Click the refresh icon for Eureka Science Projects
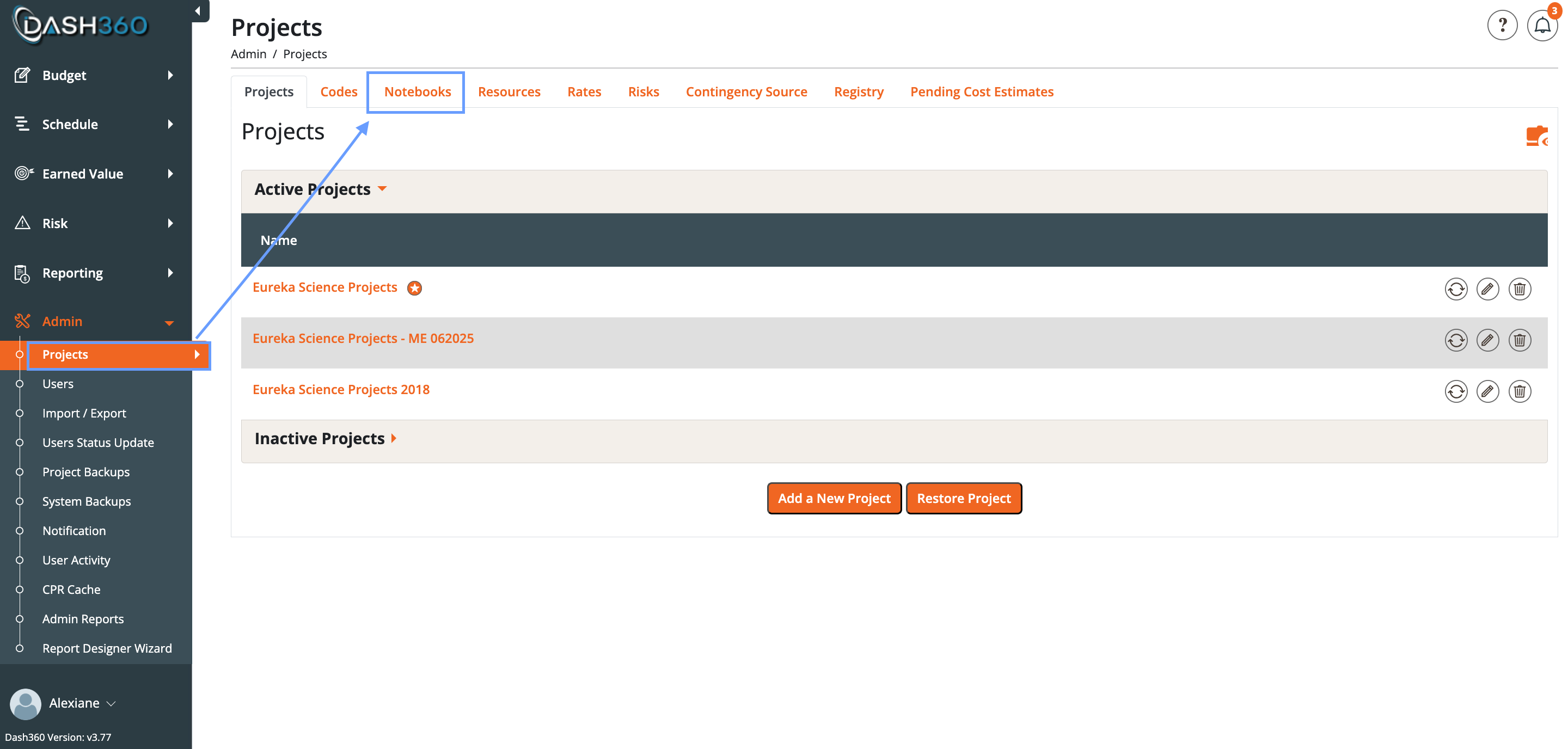The height and width of the screenshot is (749, 1568). pyautogui.click(x=1455, y=289)
